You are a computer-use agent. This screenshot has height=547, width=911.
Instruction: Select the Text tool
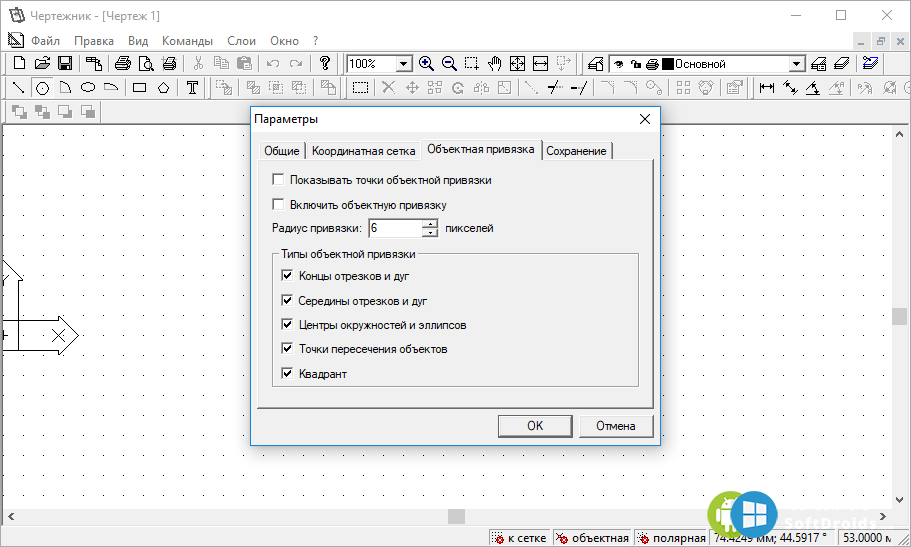[x=192, y=88]
